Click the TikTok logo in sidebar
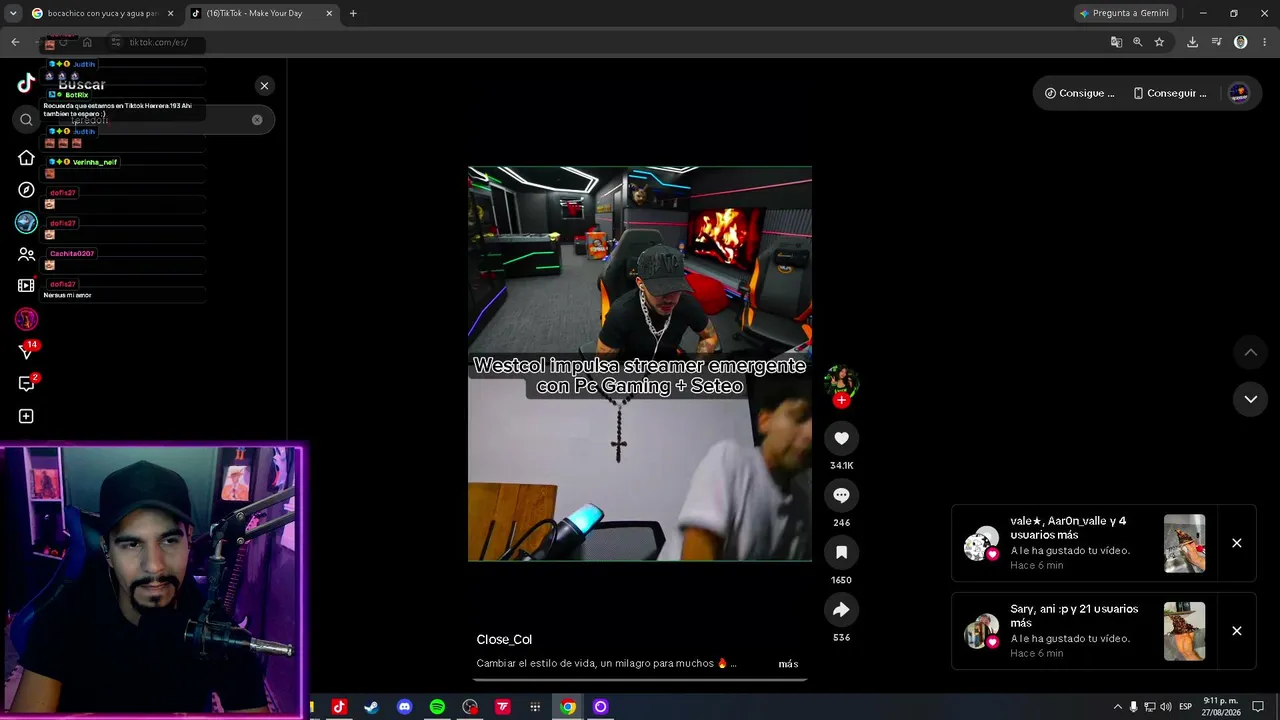 26,83
